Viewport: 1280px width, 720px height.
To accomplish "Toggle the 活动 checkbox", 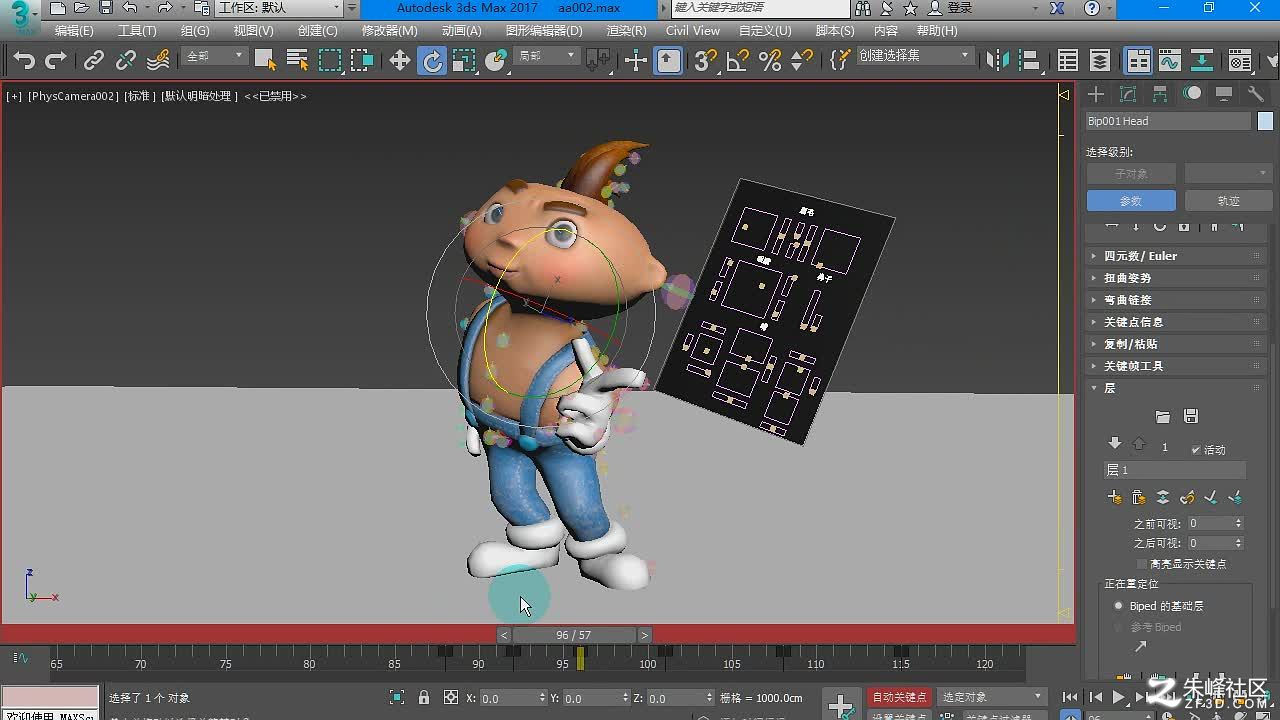I will tap(1196, 450).
